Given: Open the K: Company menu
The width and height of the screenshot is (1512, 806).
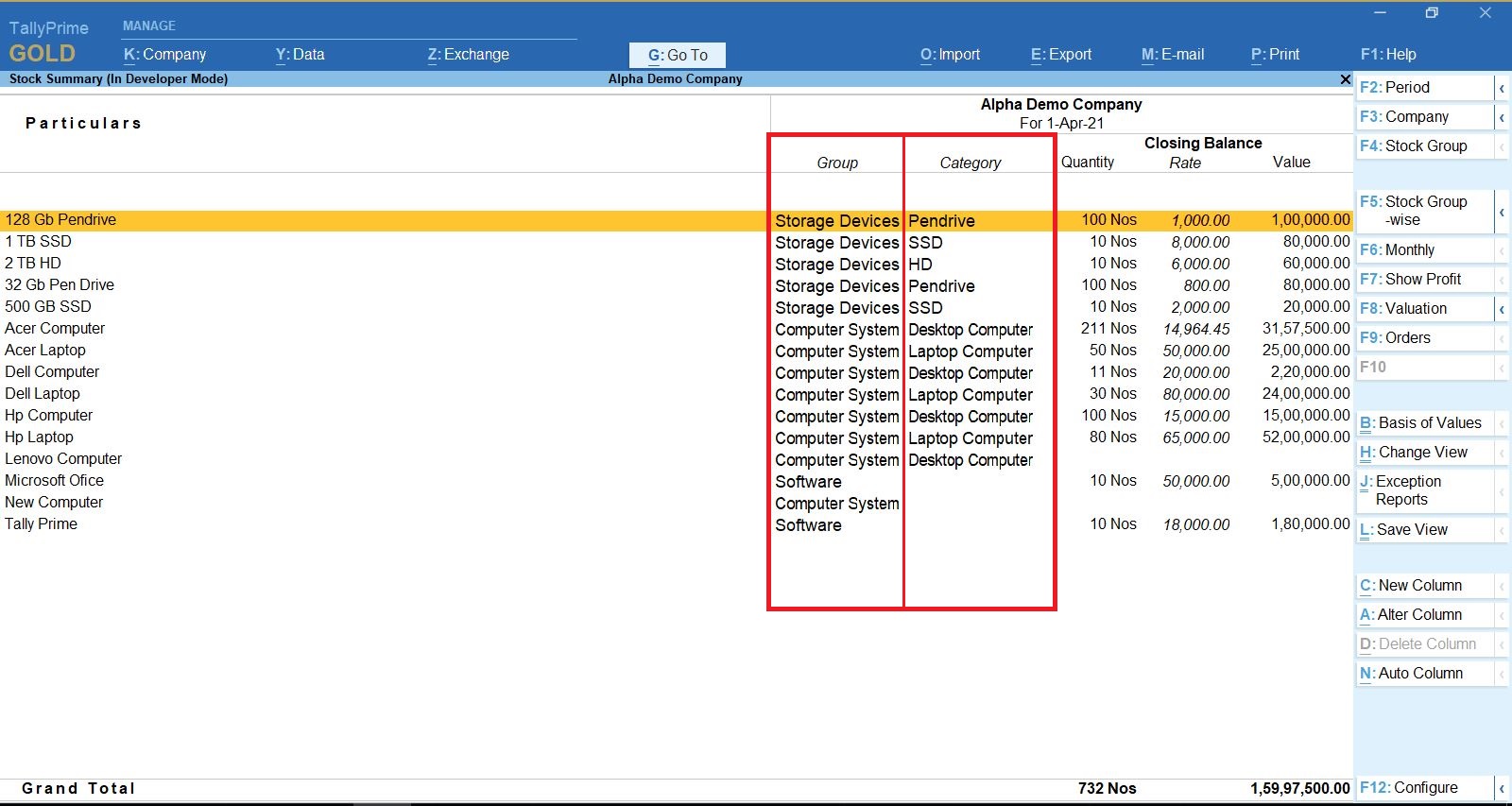Looking at the screenshot, I should coord(164,55).
